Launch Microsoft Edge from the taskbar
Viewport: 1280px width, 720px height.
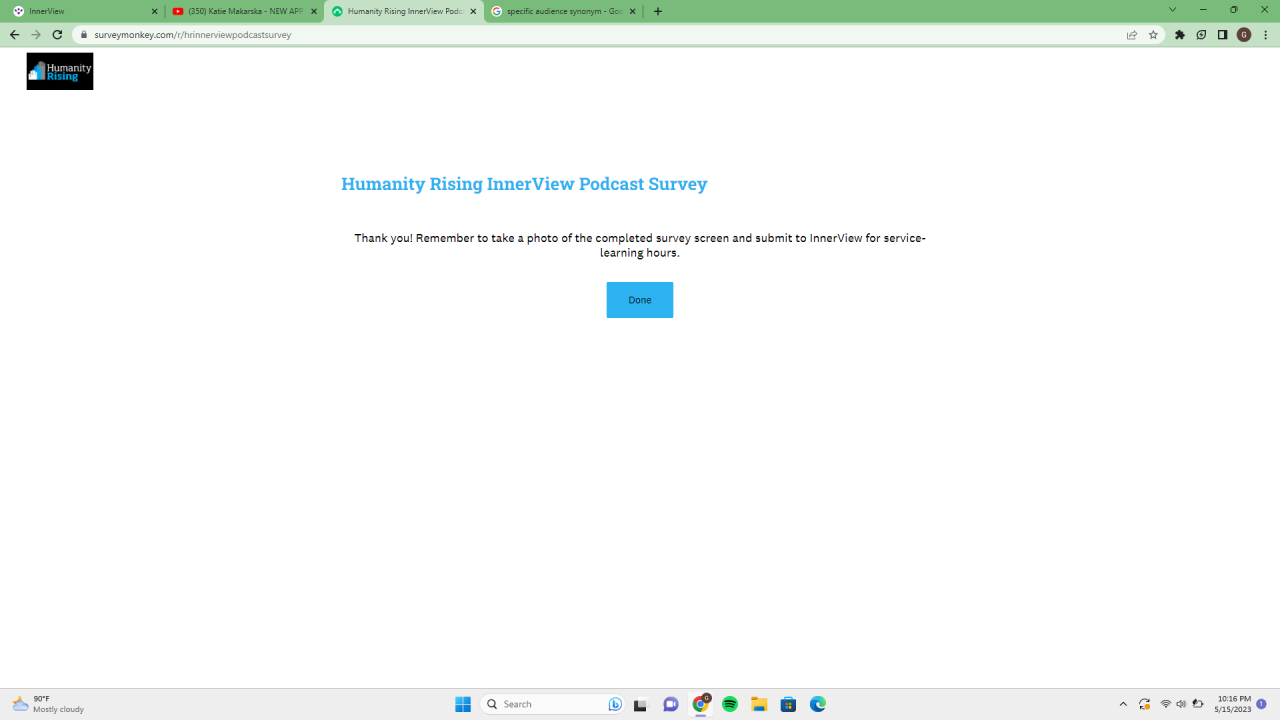pyautogui.click(x=818, y=704)
